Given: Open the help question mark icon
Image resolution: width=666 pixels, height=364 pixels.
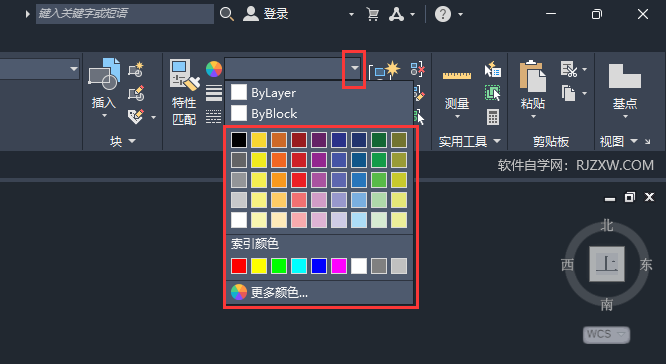Looking at the screenshot, I should pyautogui.click(x=443, y=14).
